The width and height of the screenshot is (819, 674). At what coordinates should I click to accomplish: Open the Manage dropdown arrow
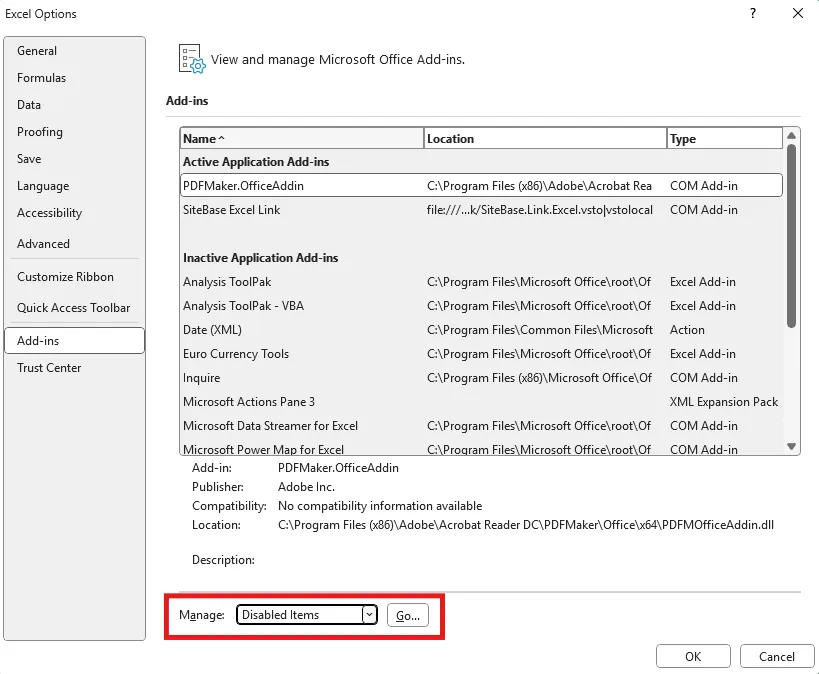[369, 615]
